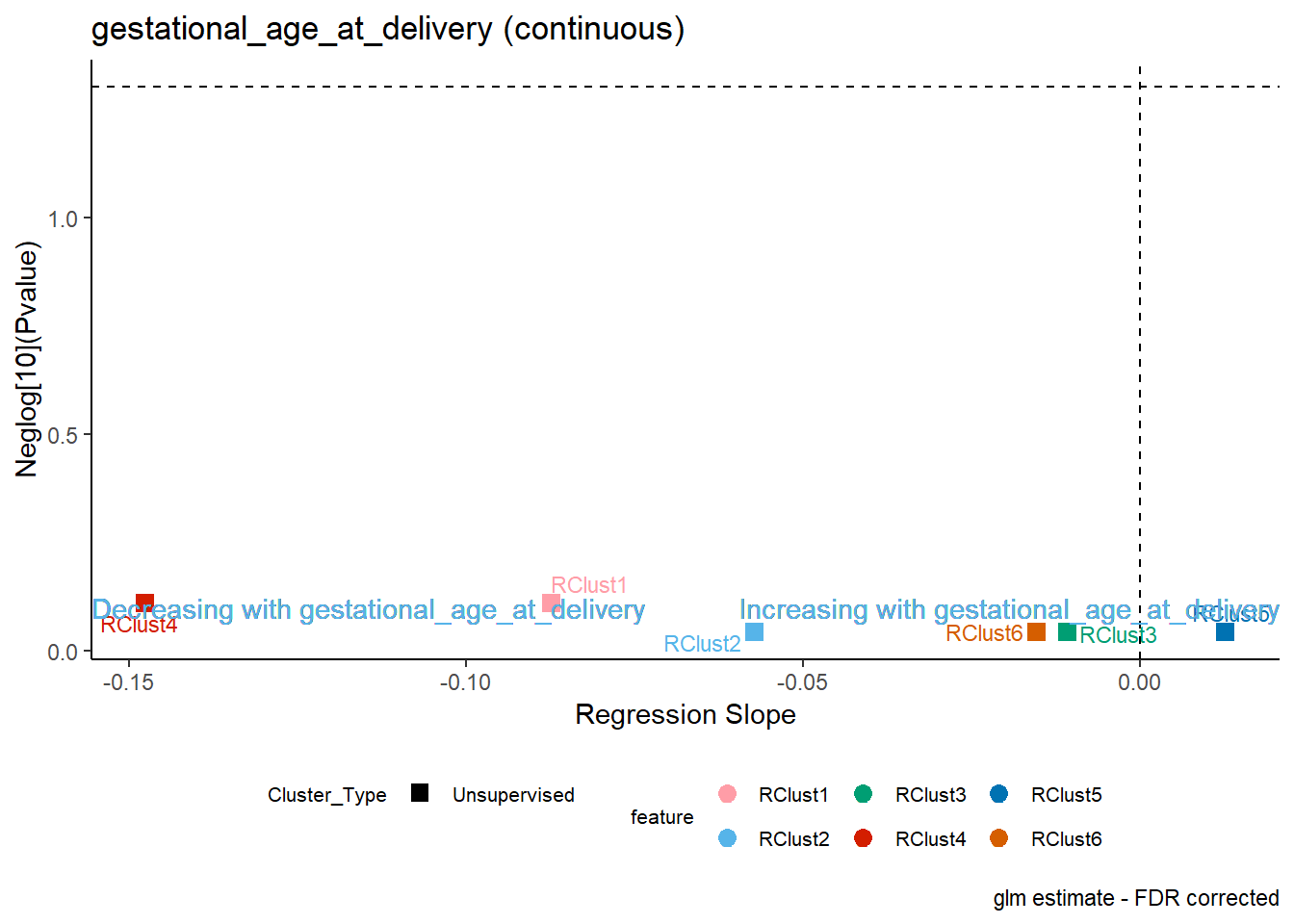Click the light blue RClust2 legend circle
This screenshot has height=924, width=1294.
(727, 838)
